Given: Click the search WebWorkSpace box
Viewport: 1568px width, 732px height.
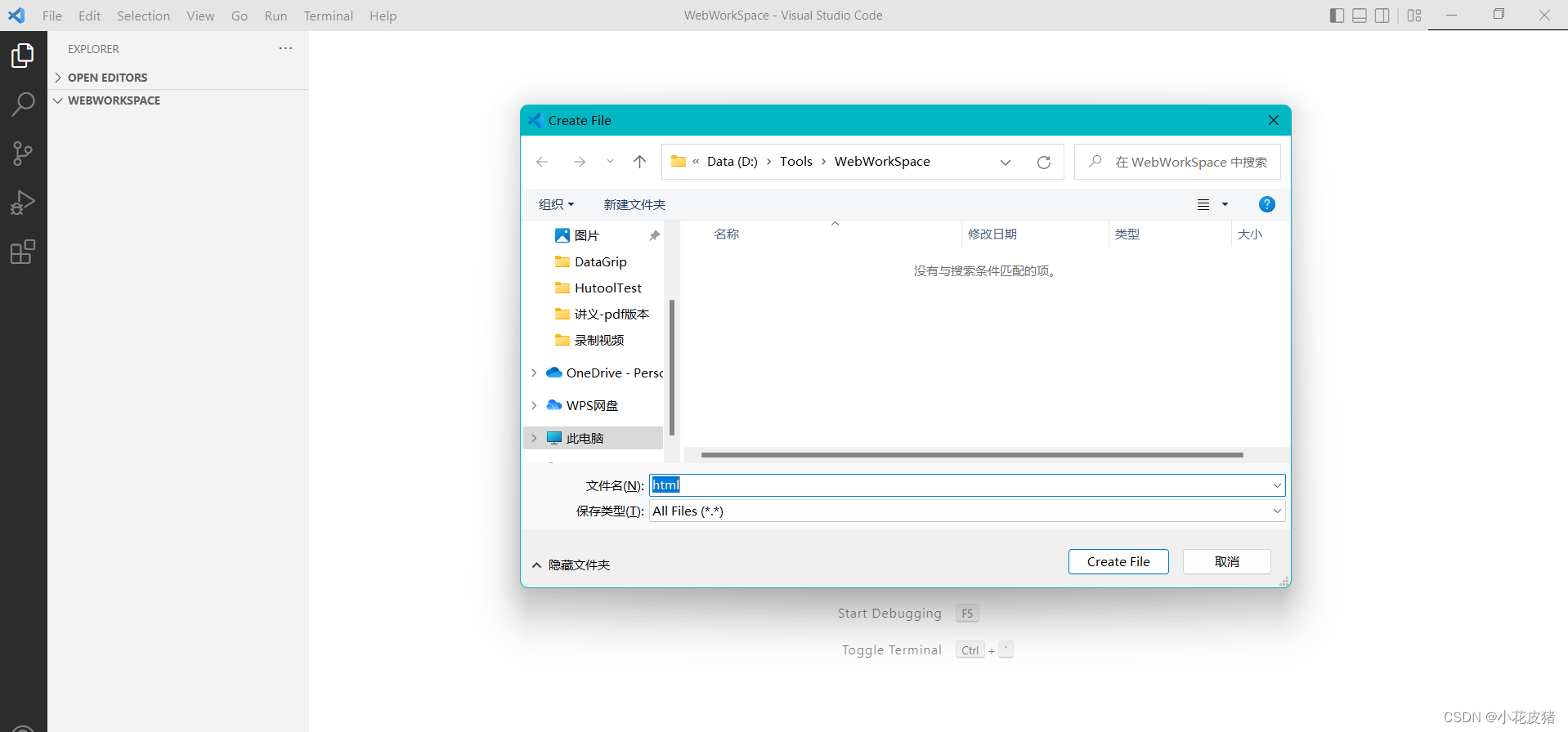Looking at the screenshot, I should pos(1177,162).
